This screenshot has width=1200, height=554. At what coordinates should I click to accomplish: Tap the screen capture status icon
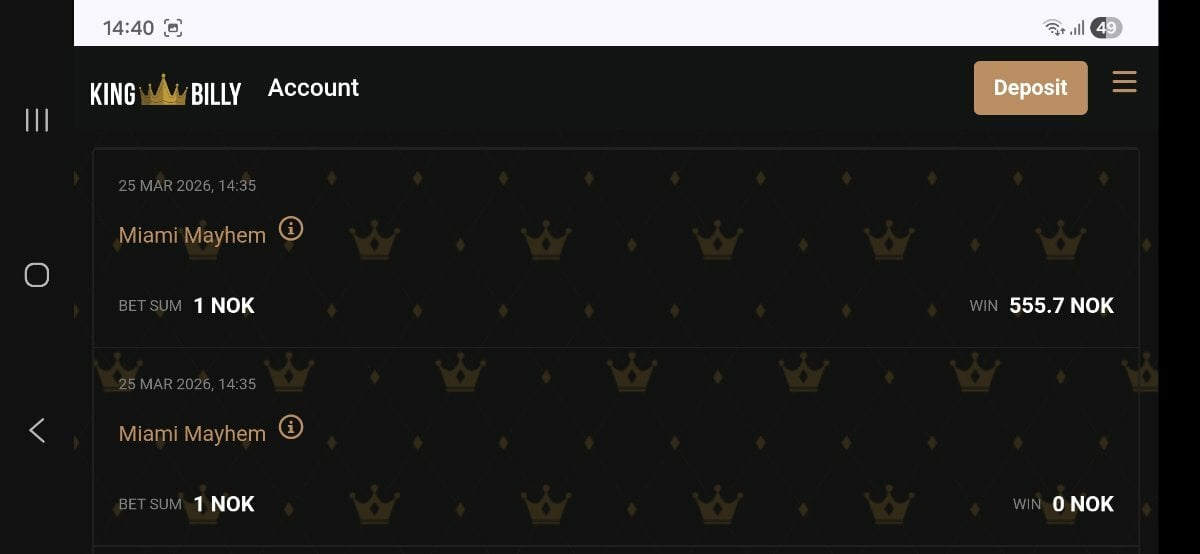(173, 28)
